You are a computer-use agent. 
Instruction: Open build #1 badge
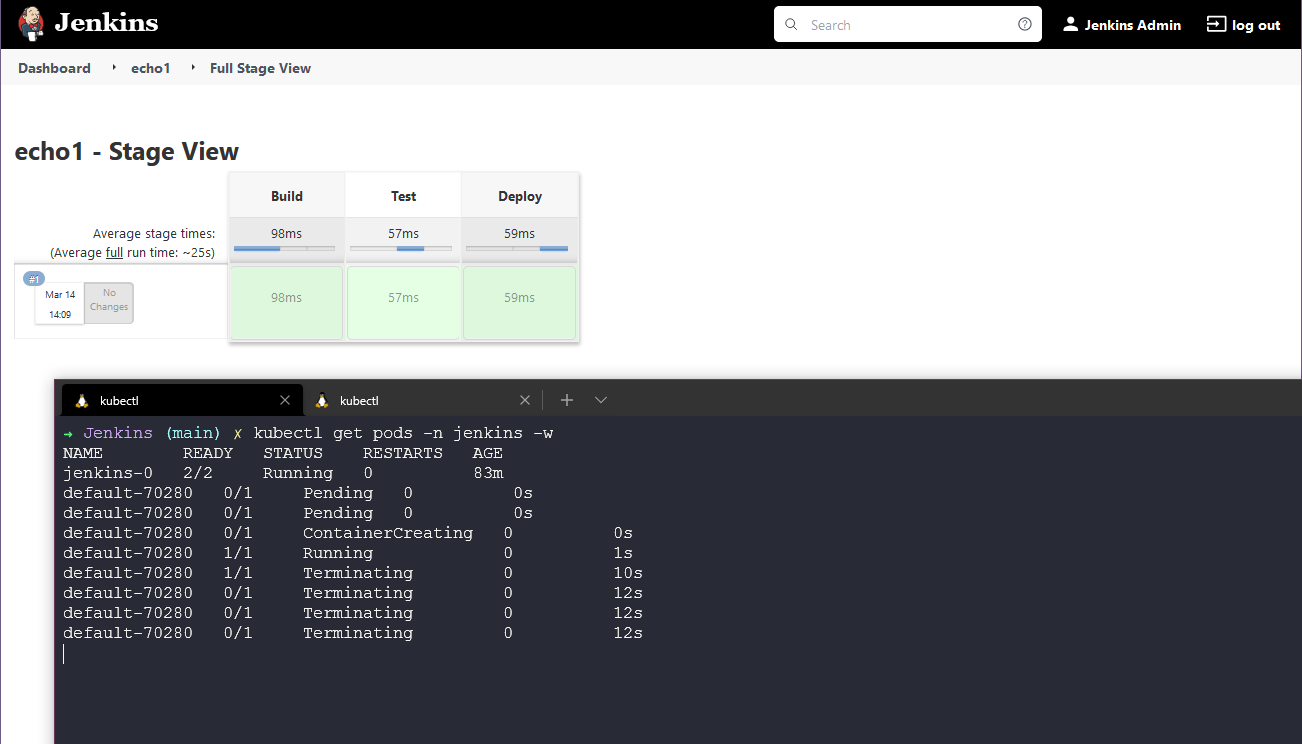pyautogui.click(x=34, y=279)
